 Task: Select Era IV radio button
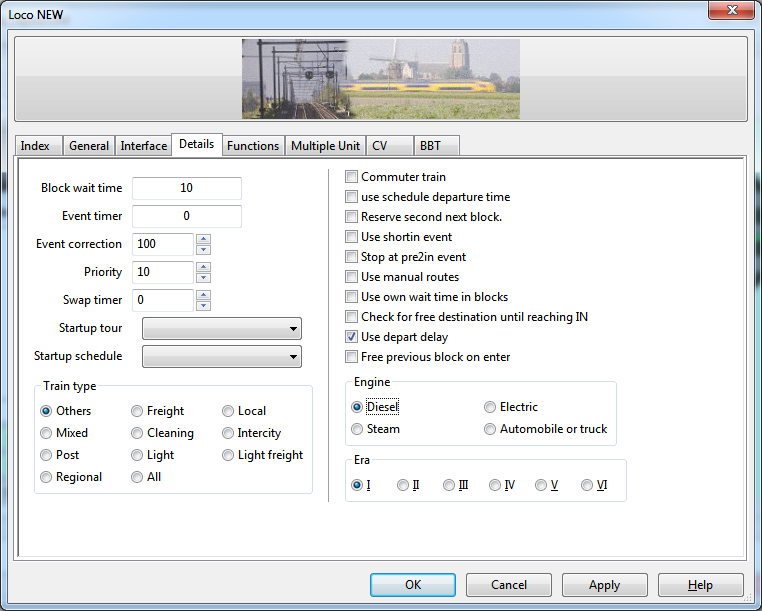pos(495,485)
